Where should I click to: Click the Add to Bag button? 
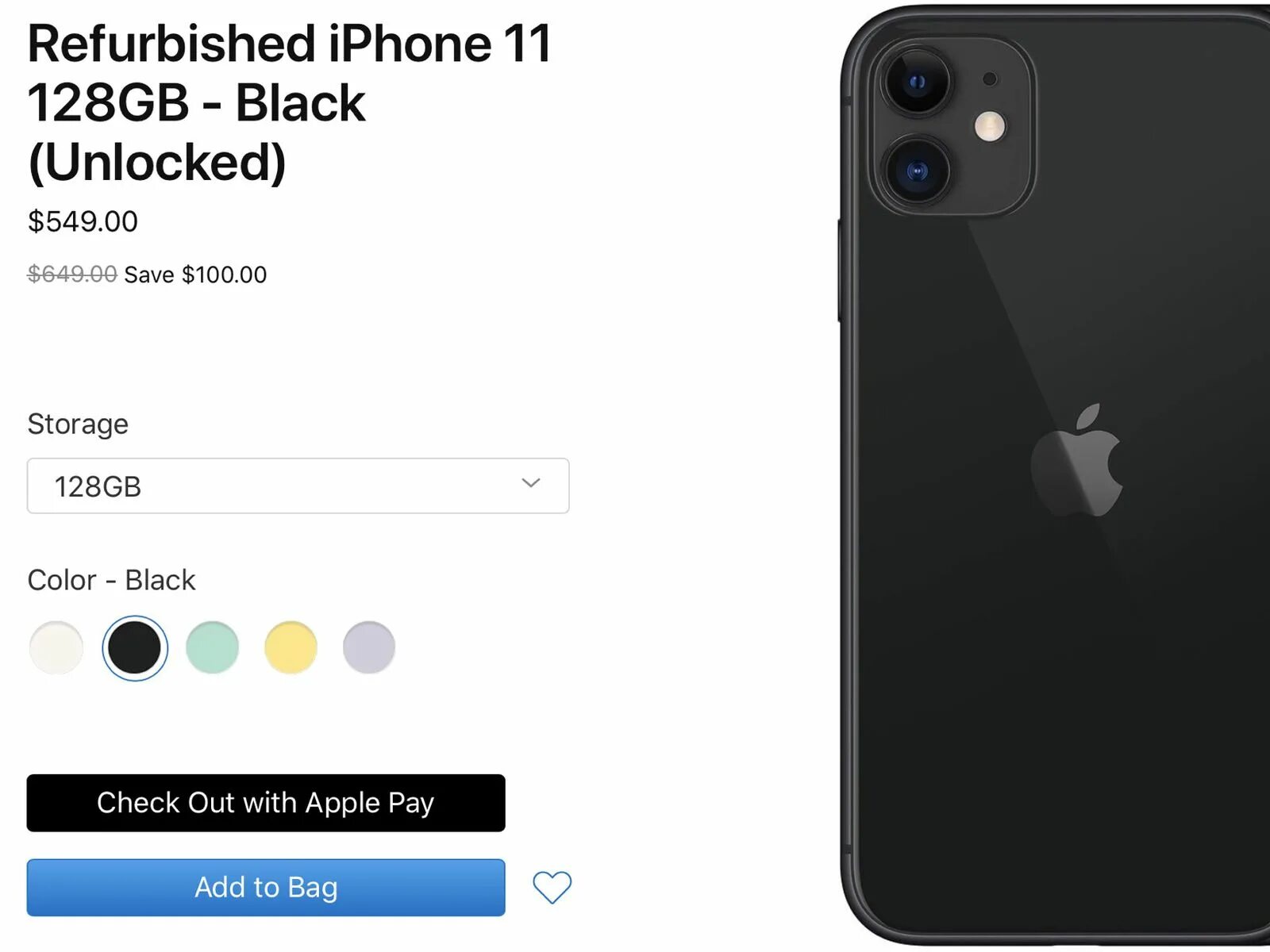[x=266, y=887]
